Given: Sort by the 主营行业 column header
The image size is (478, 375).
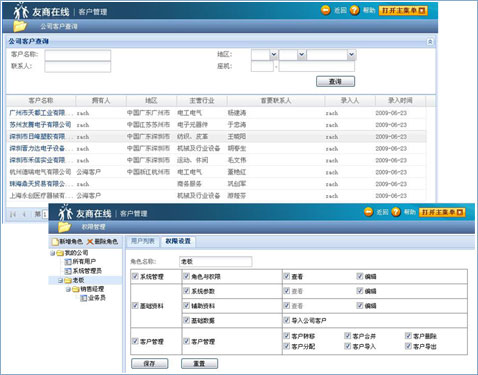Looking at the screenshot, I should pos(202,100).
